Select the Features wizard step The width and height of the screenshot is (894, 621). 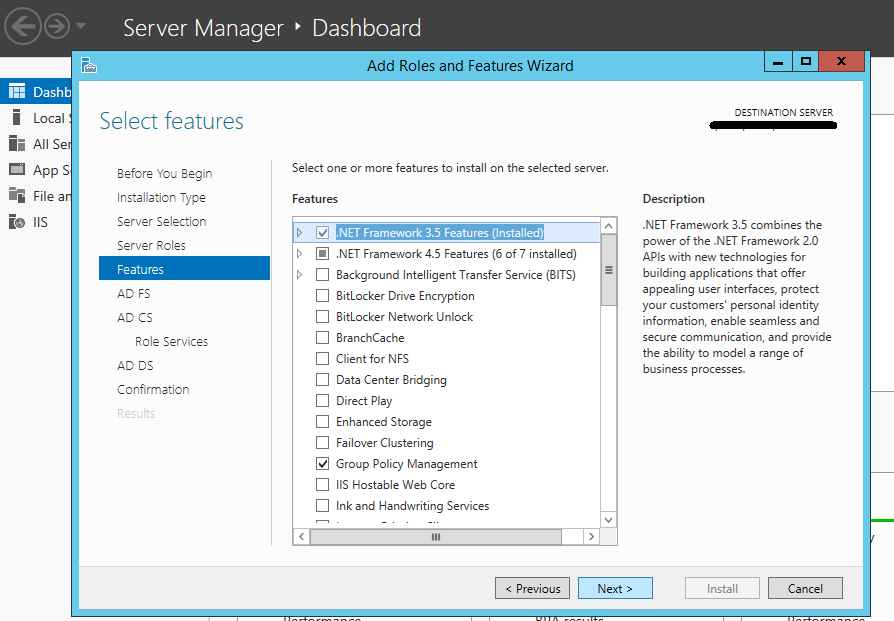(184, 268)
